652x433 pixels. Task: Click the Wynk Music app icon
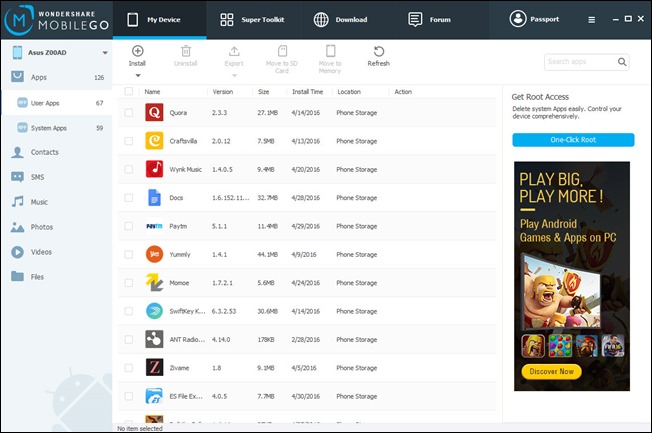click(x=154, y=169)
